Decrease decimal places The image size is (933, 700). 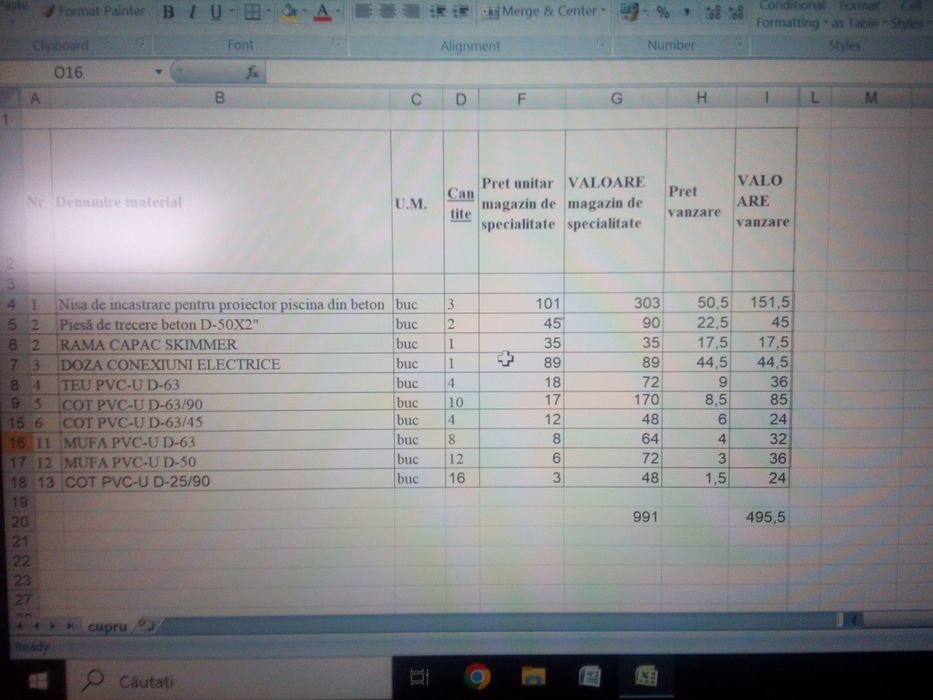click(737, 12)
